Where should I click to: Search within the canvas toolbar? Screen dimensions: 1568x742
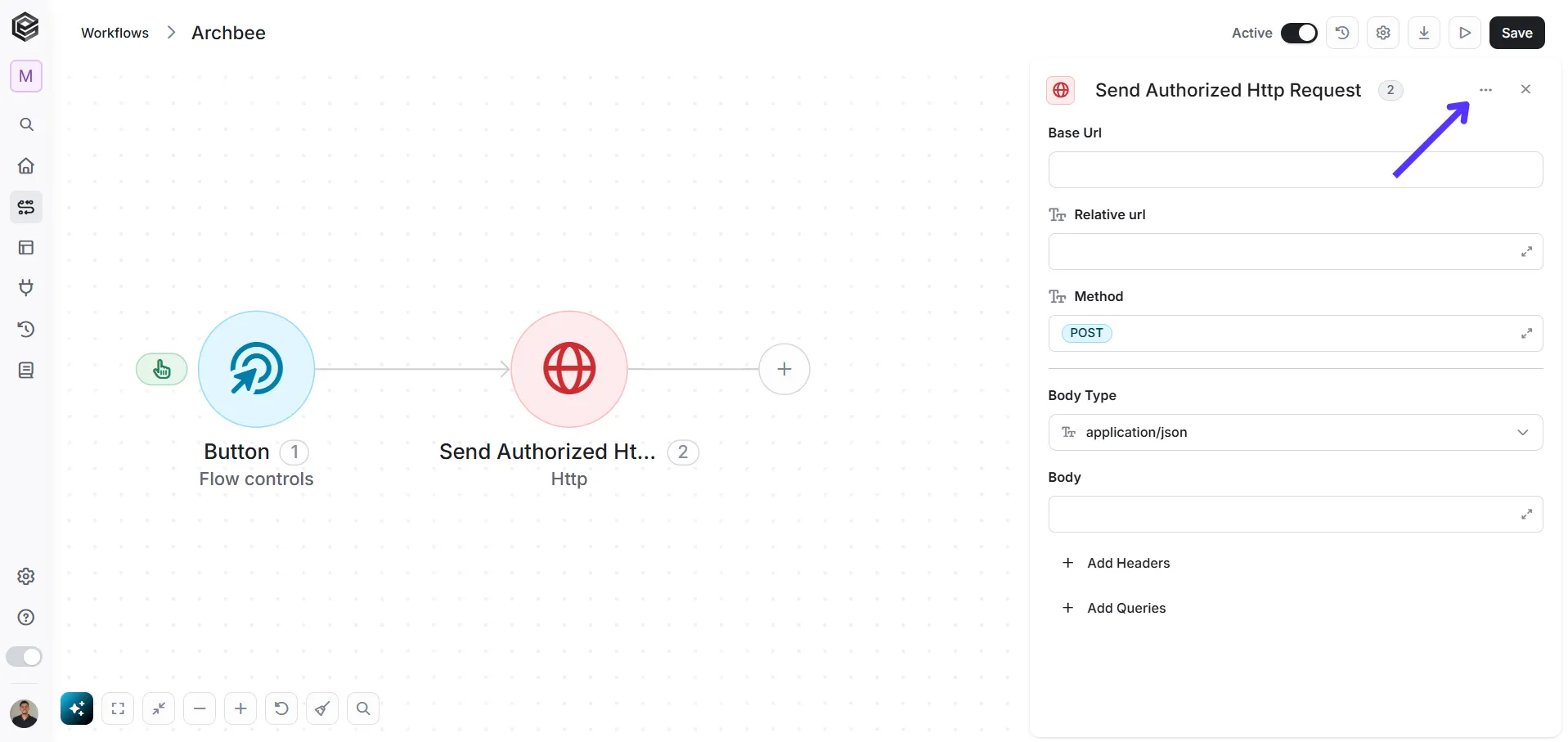click(363, 708)
